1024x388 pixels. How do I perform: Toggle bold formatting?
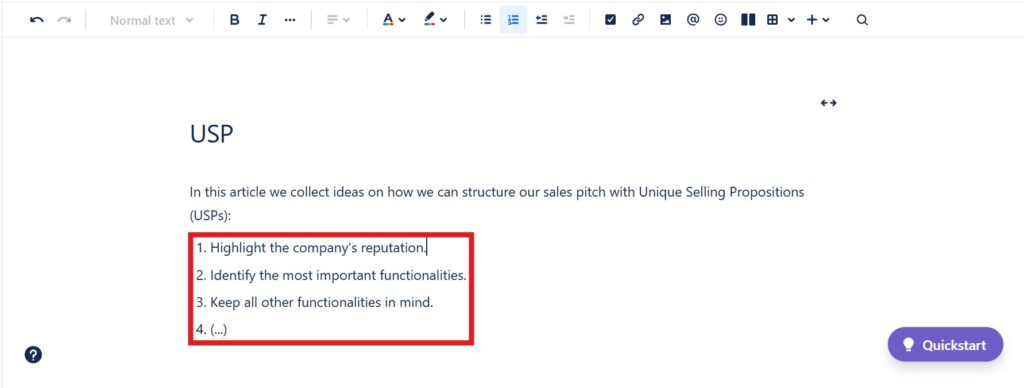[x=234, y=20]
